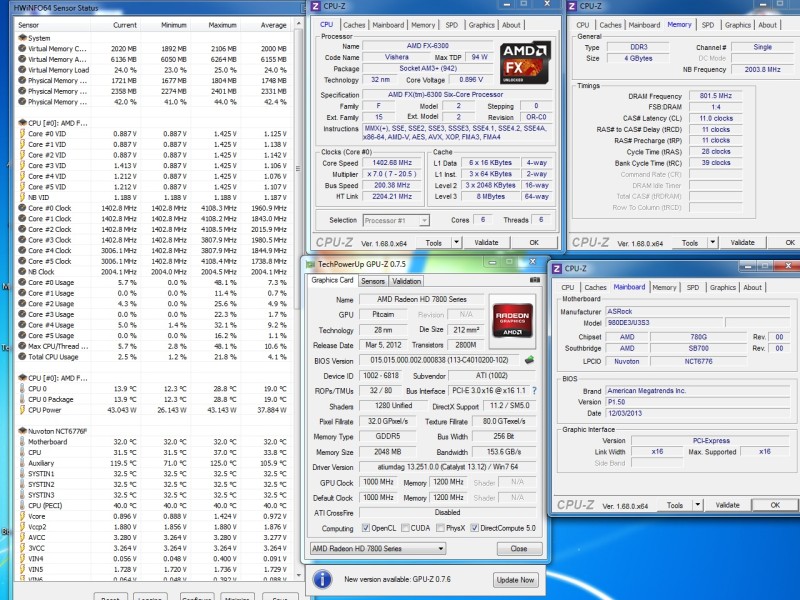This screenshot has width=800, height=600.
Task: Click the NB Frequency 2003.8 MHz value
Action: pos(762,69)
